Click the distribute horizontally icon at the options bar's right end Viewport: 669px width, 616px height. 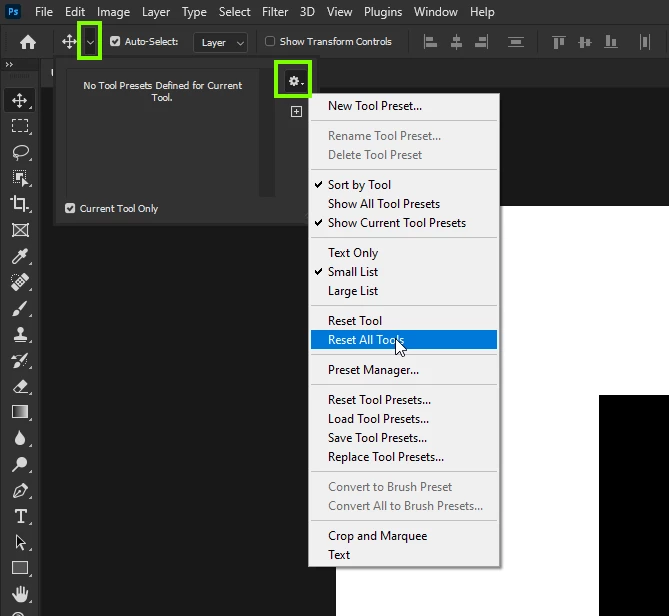click(x=645, y=42)
